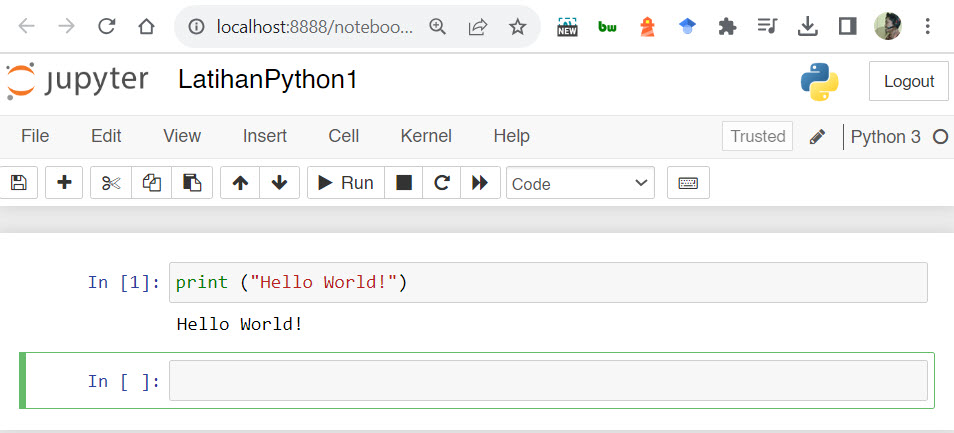Open the zoom magnifier in address bar
The height and width of the screenshot is (433, 954).
click(437, 27)
